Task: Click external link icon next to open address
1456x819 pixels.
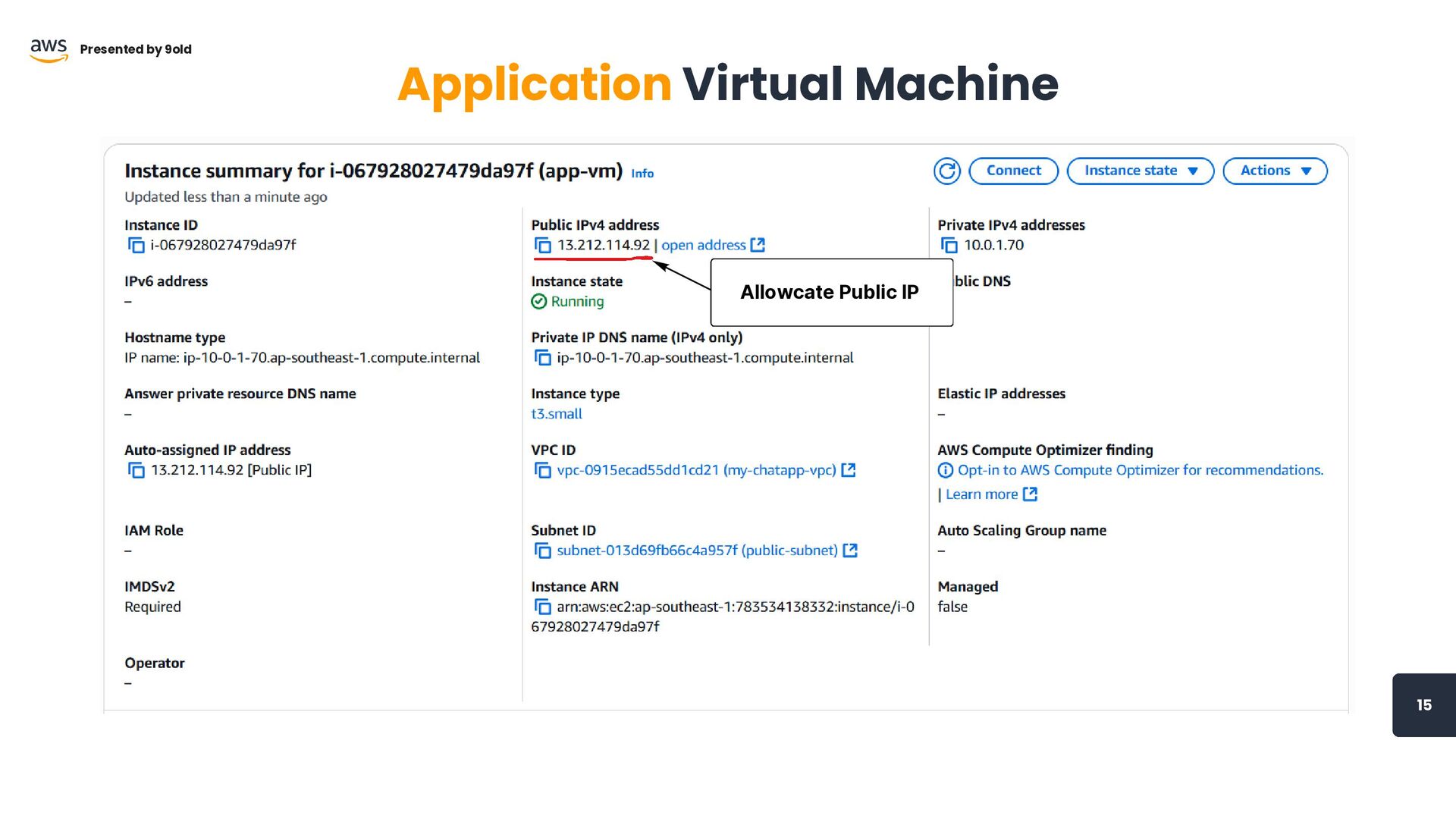Action: (758, 245)
